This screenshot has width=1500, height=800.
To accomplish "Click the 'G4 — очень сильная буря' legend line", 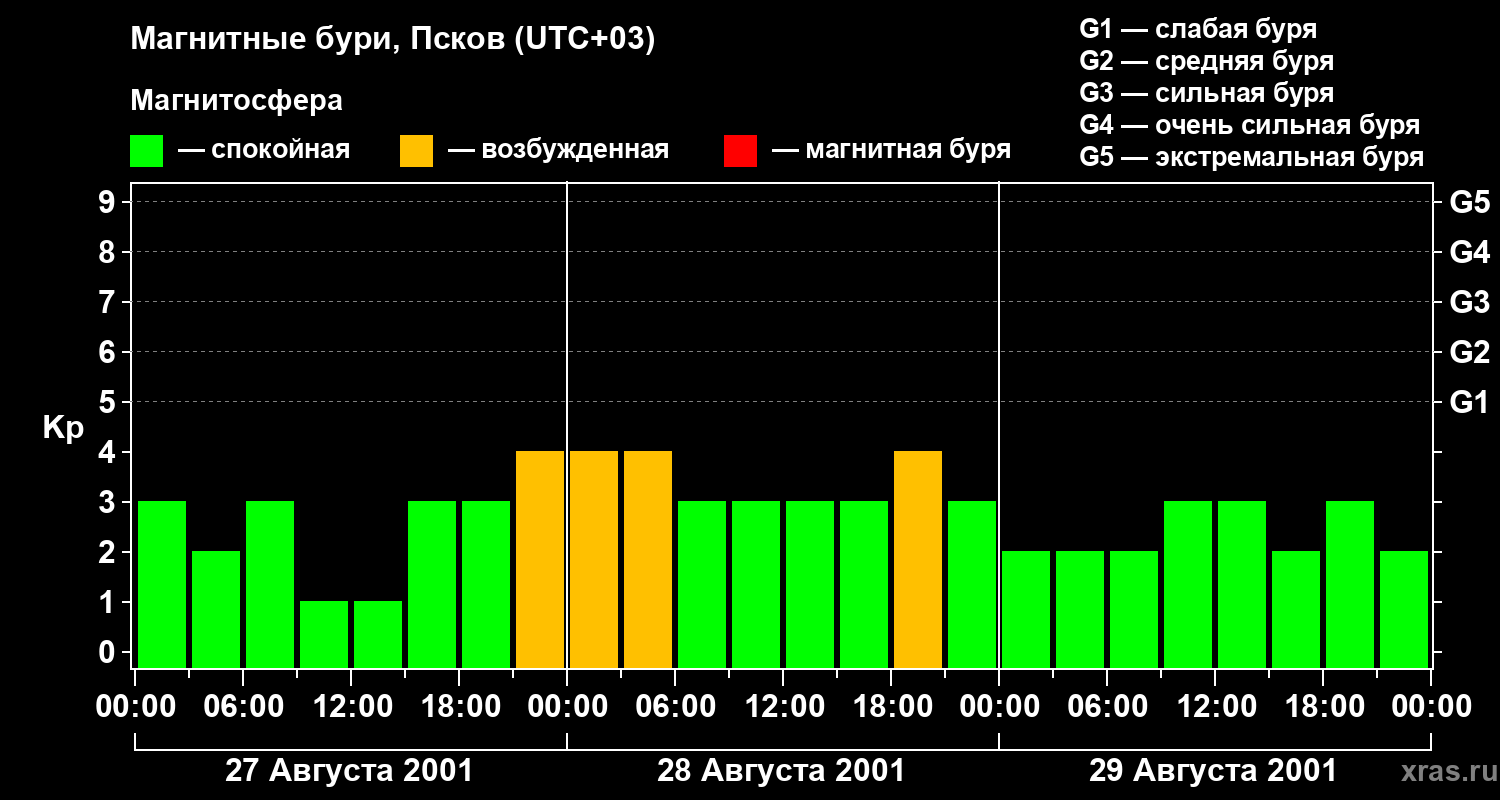I will point(1250,125).
